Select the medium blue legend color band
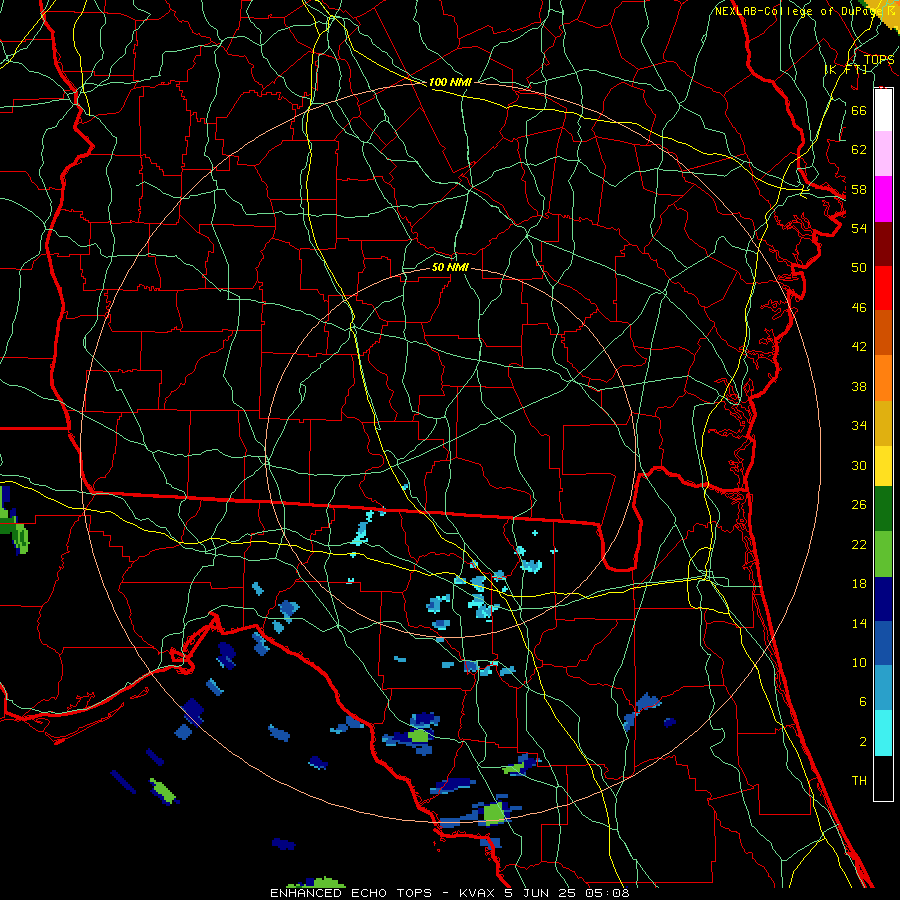The width and height of the screenshot is (900, 900). tap(883, 643)
